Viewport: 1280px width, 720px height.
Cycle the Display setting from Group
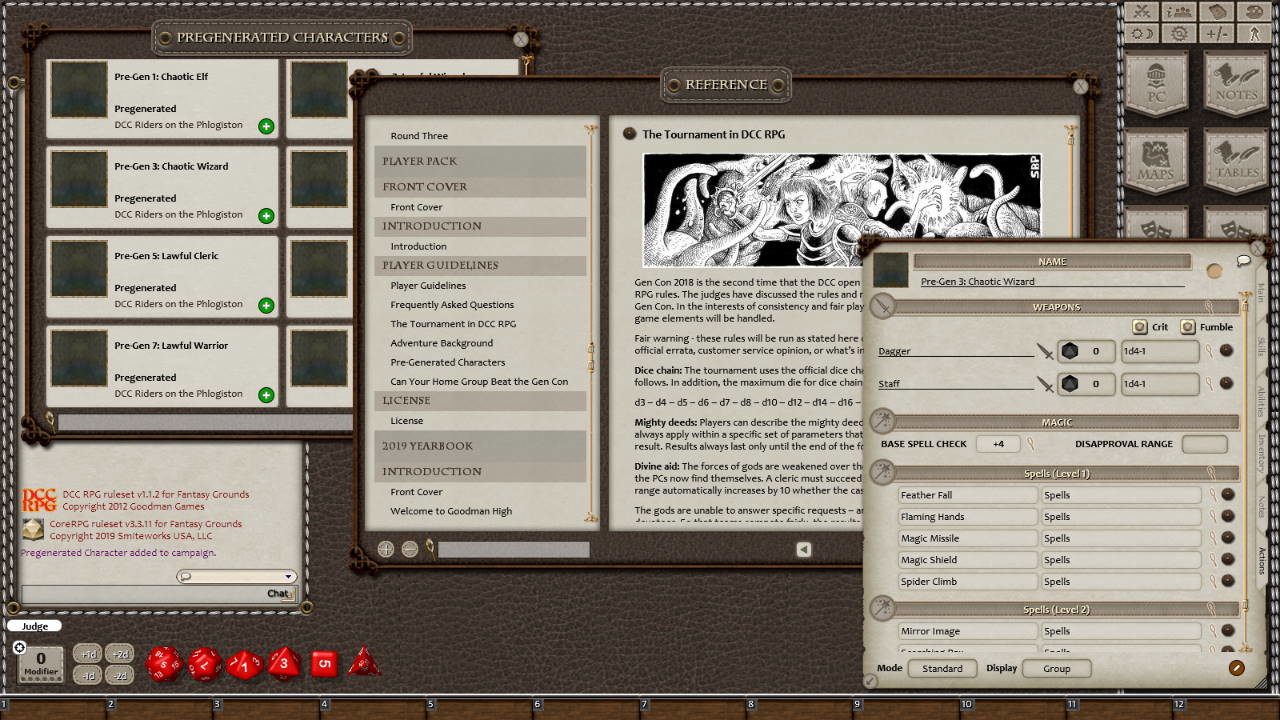pos(1056,668)
